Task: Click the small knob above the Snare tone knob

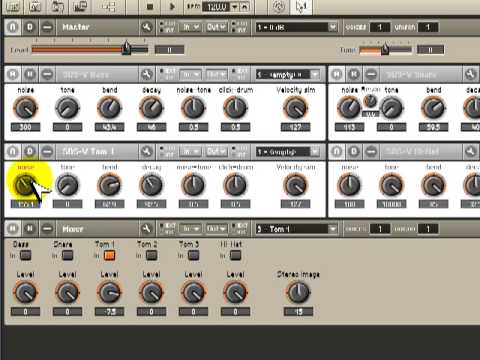Action: point(370,101)
